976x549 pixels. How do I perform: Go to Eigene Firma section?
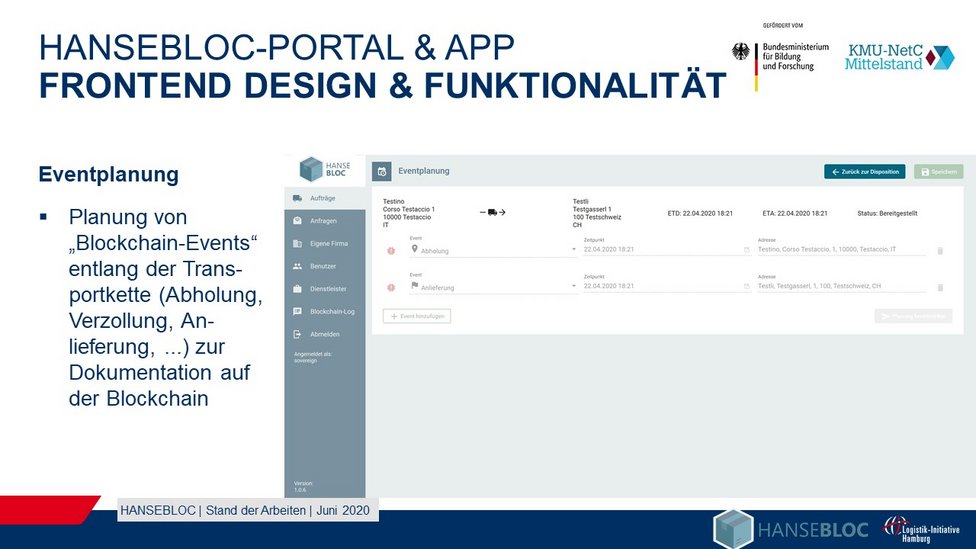point(325,243)
